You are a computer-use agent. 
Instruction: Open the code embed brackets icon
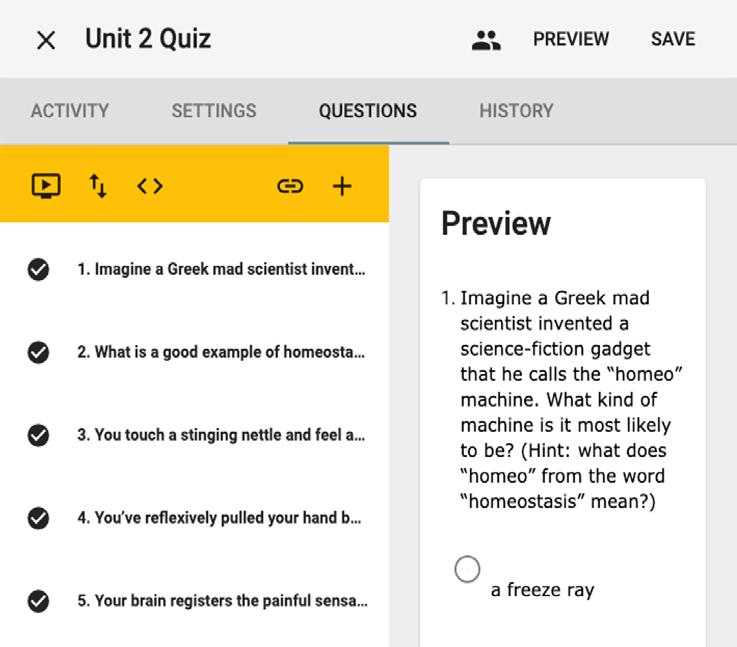click(150, 186)
